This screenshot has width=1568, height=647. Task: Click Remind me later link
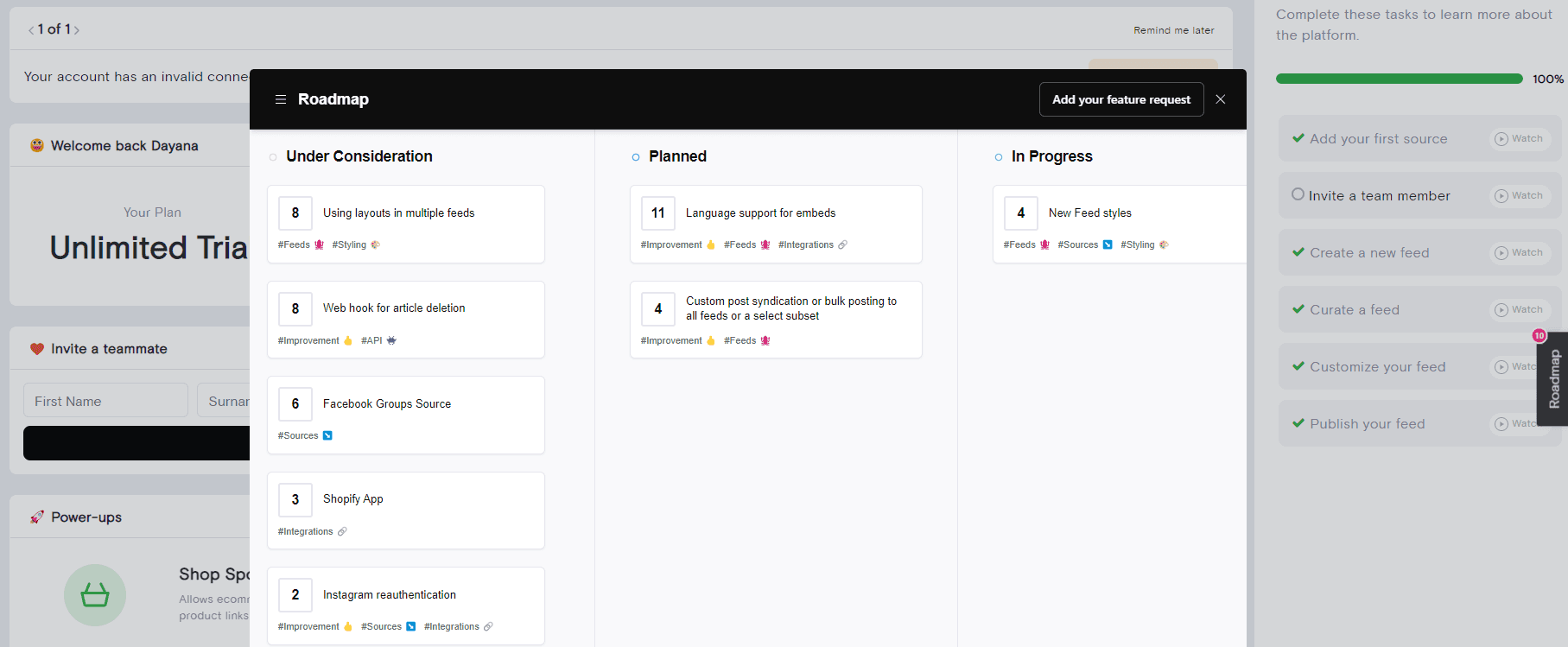click(x=1173, y=30)
